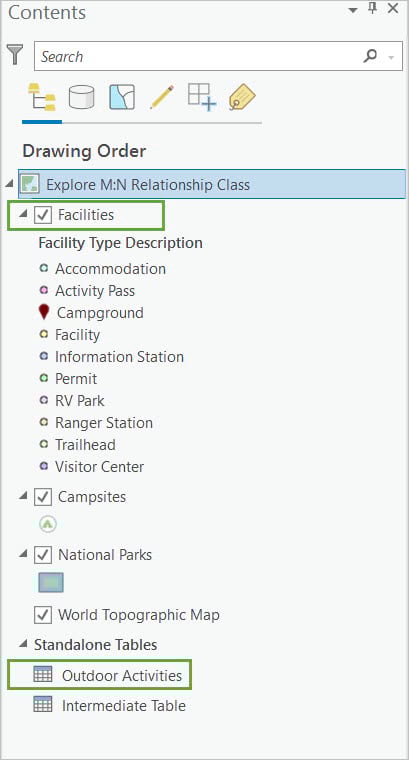Collapse the Standalone Tables group
Viewport: 409px width, 760px height.
pyautogui.click(x=23, y=644)
